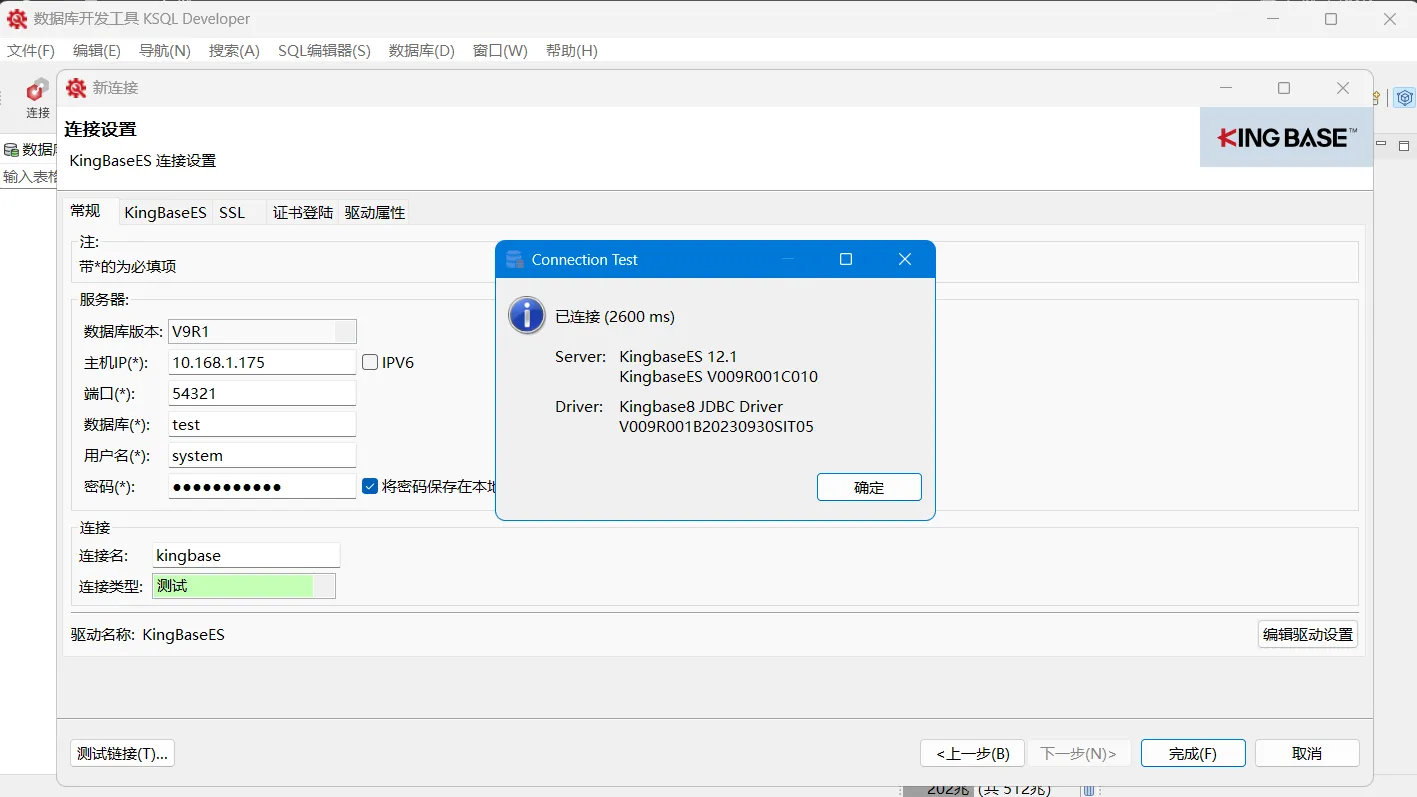Click the blue perspective cube icon at top right
The height and width of the screenshot is (797, 1417).
pyautogui.click(x=1404, y=98)
